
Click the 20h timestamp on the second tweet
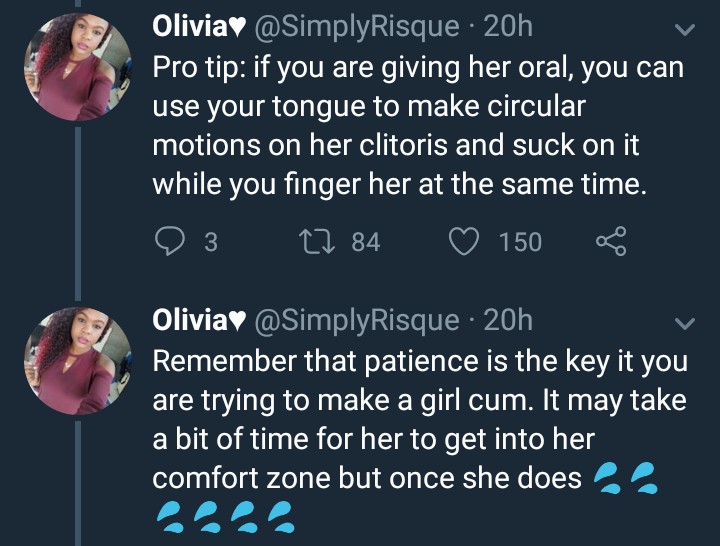[x=508, y=320]
